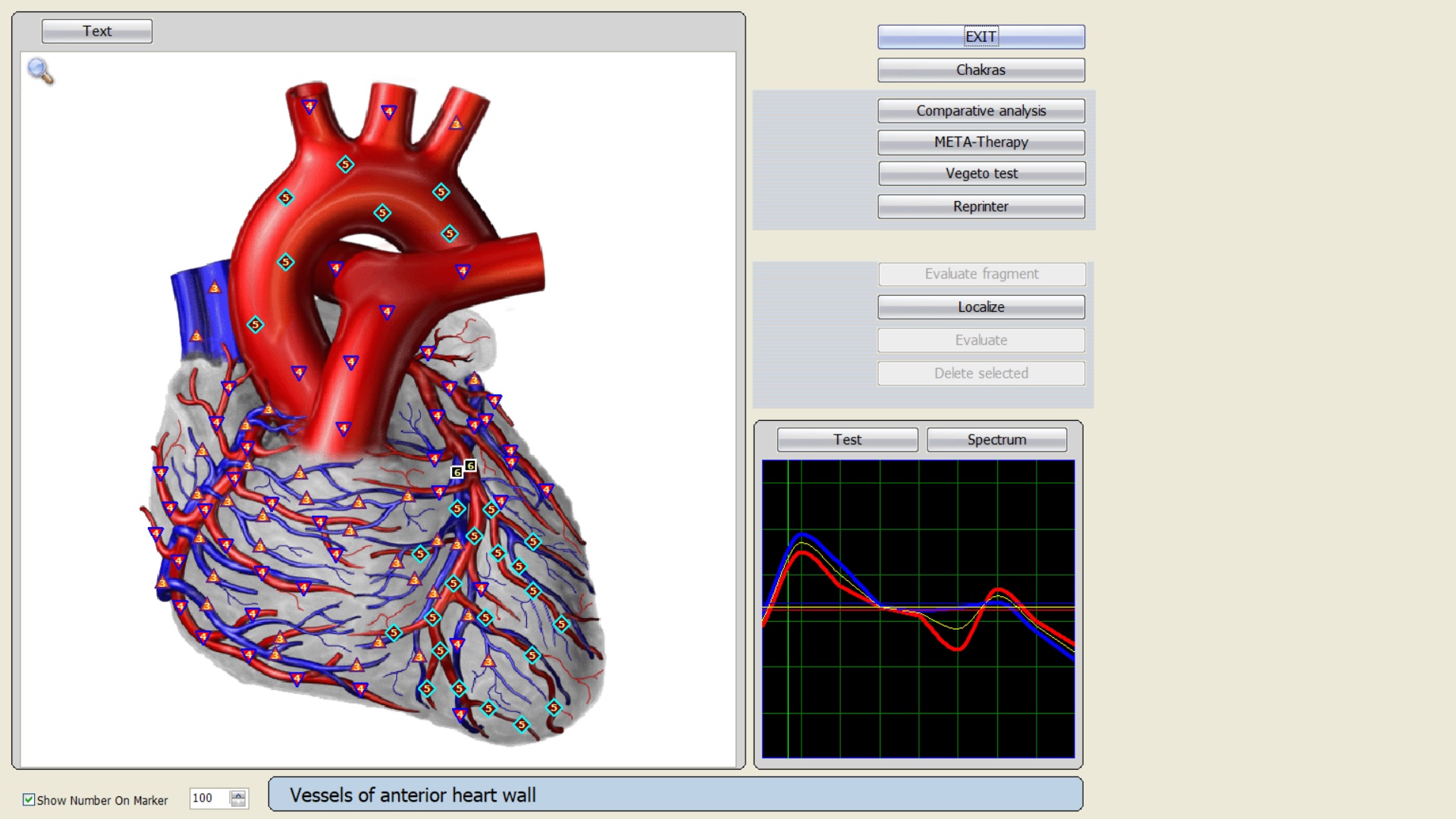
Task: Select lower marker 3 on blue vena cava
Action: click(x=196, y=336)
